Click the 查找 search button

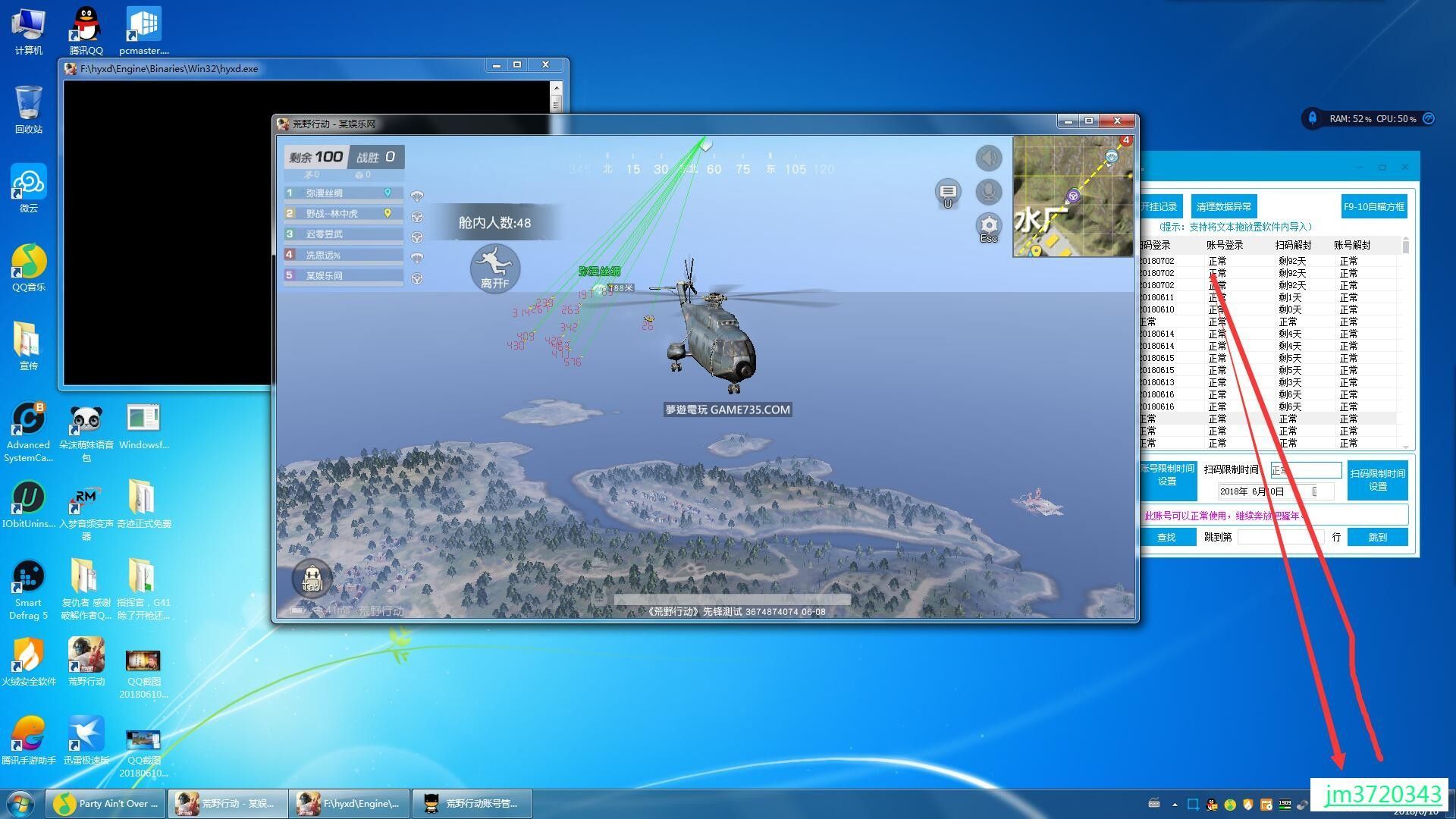click(1166, 537)
